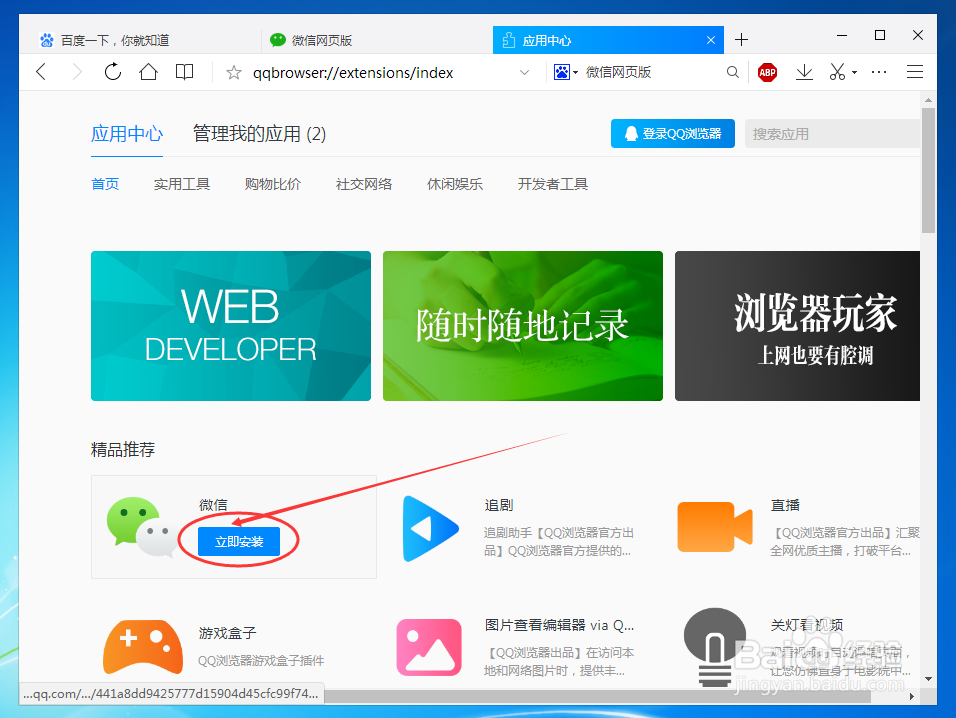Open the reading mode book icon
The height and width of the screenshot is (718, 956).
(184, 72)
